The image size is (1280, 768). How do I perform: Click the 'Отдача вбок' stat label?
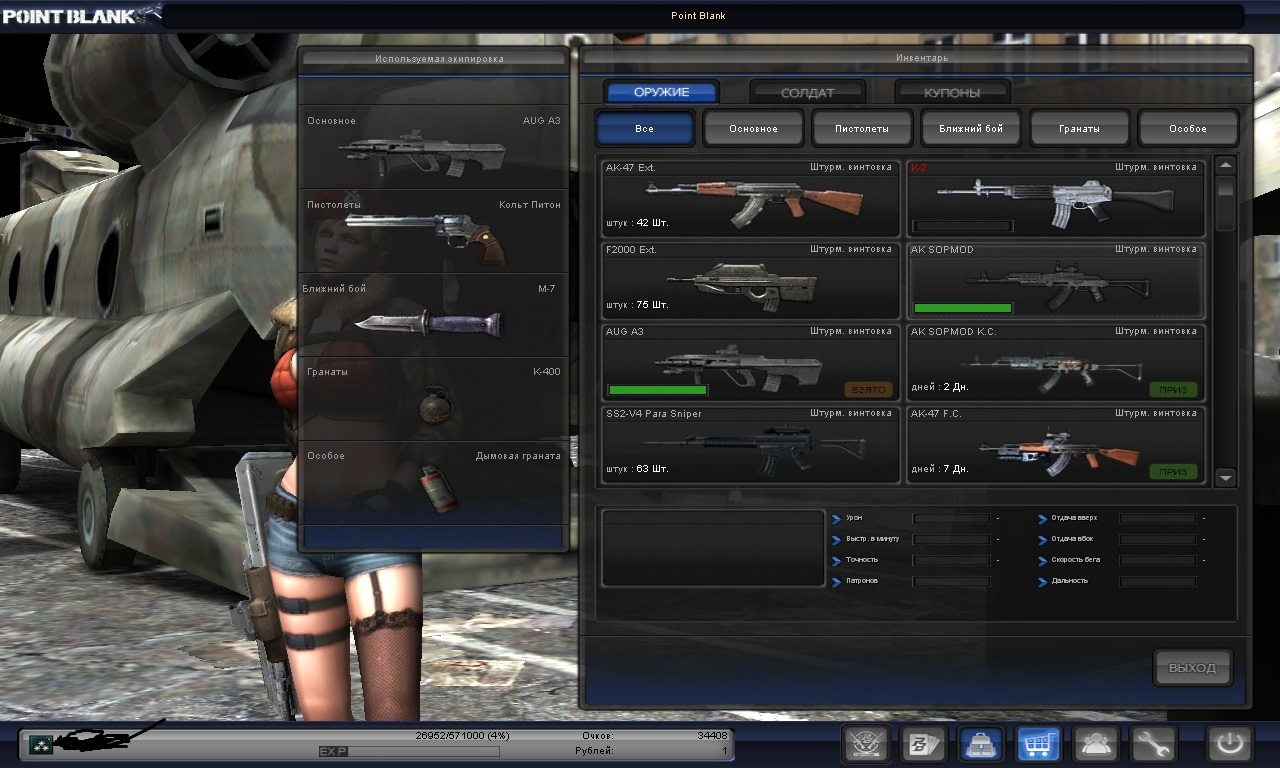[1072, 539]
